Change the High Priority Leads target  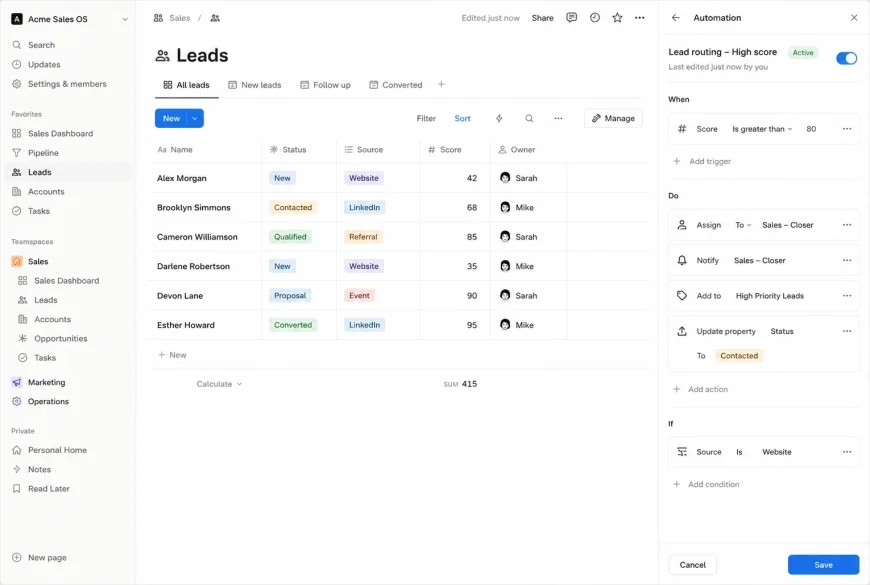(770, 296)
